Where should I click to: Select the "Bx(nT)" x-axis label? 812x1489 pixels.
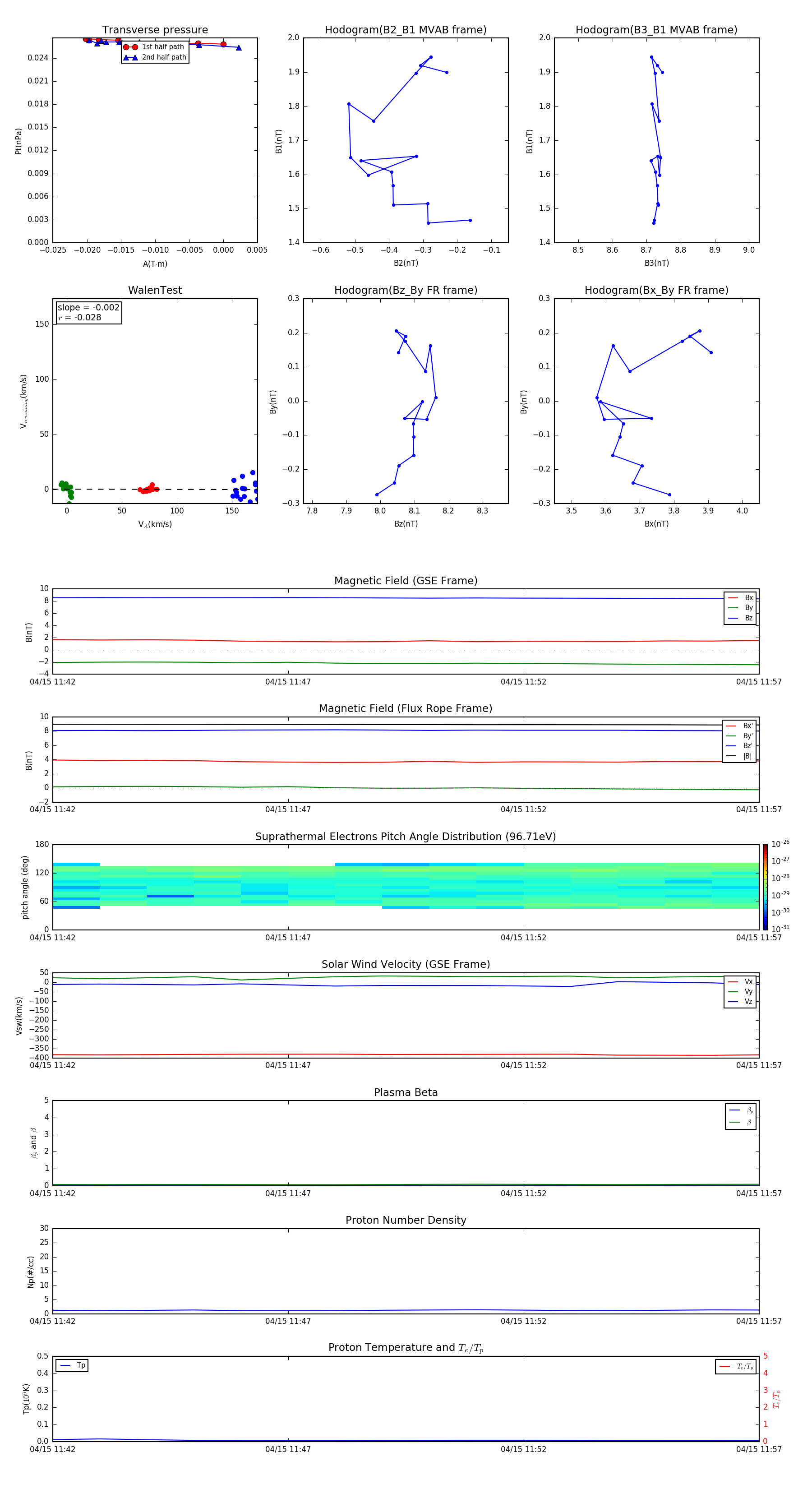[656, 524]
